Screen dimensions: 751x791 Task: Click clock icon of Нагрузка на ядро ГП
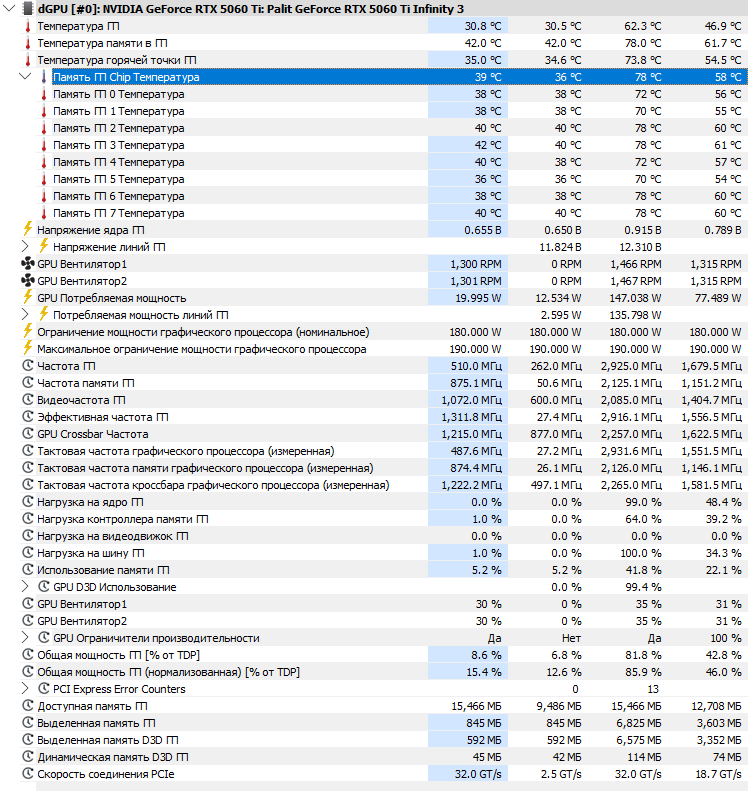click(28, 502)
